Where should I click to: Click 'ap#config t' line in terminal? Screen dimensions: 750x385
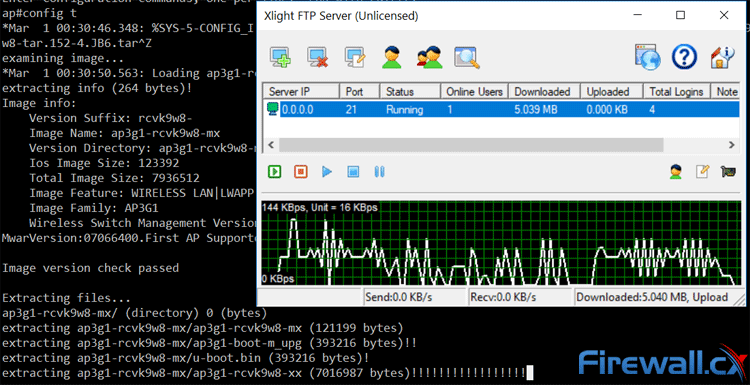pos(39,13)
